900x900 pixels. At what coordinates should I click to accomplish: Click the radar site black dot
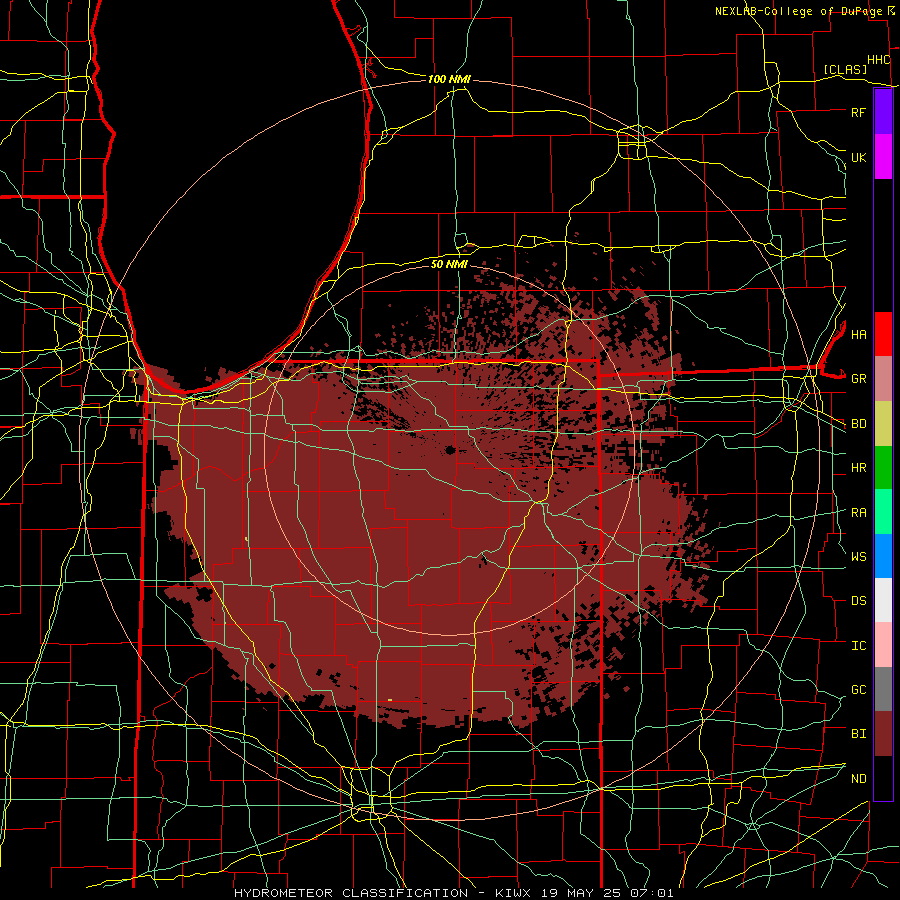[450, 450]
